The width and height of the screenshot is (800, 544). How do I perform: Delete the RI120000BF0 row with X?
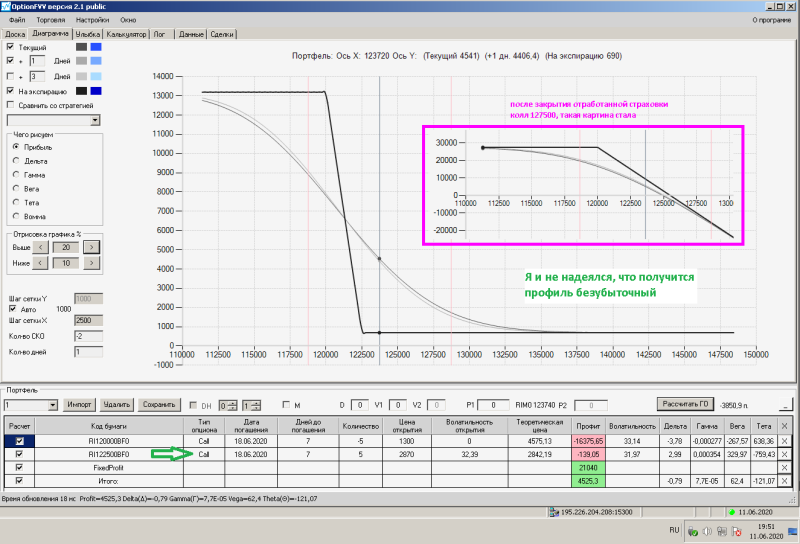(x=784, y=440)
